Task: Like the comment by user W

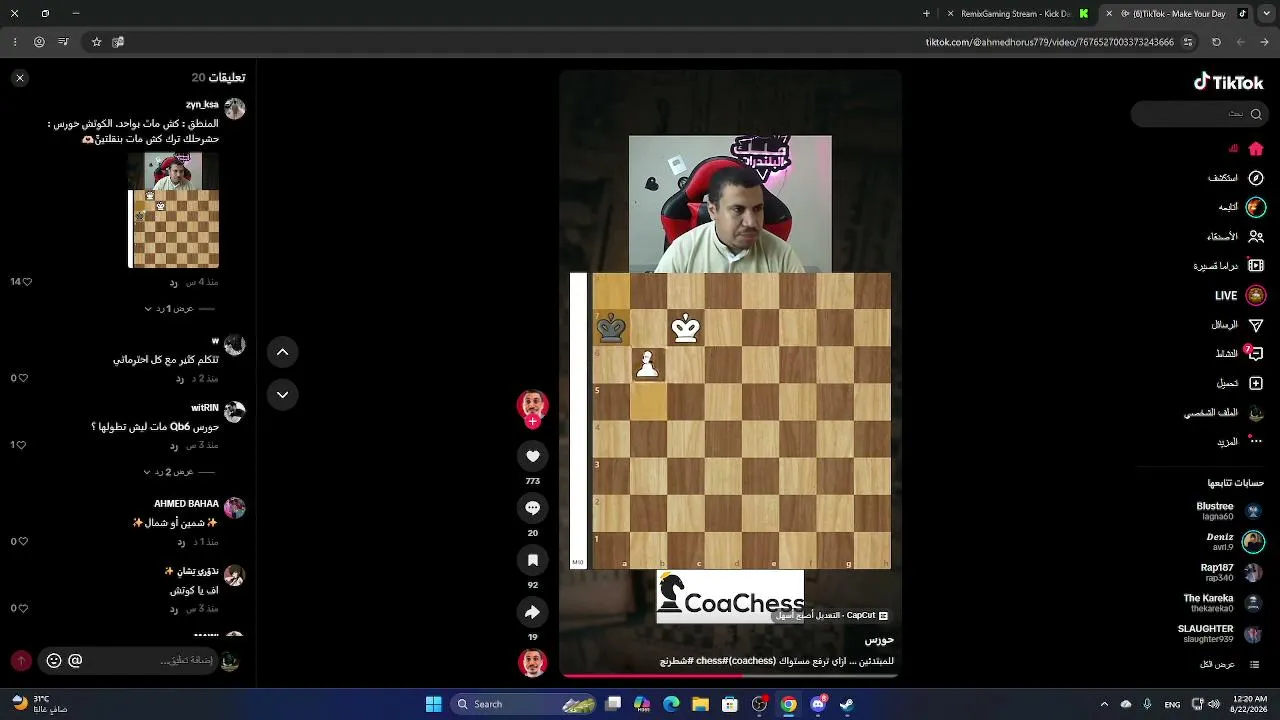Action: tap(23, 378)
